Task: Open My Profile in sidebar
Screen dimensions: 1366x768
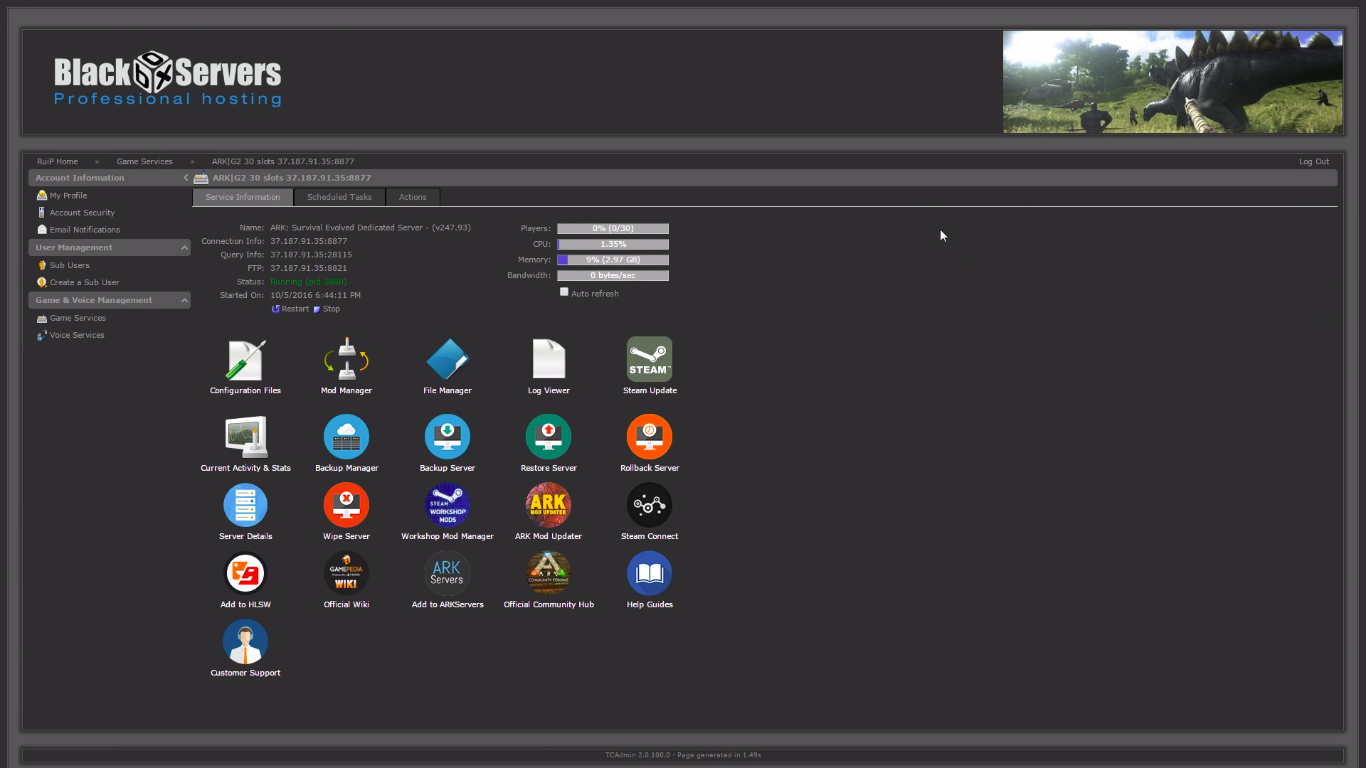Action: pyautogui.click(x=68, y=196)
